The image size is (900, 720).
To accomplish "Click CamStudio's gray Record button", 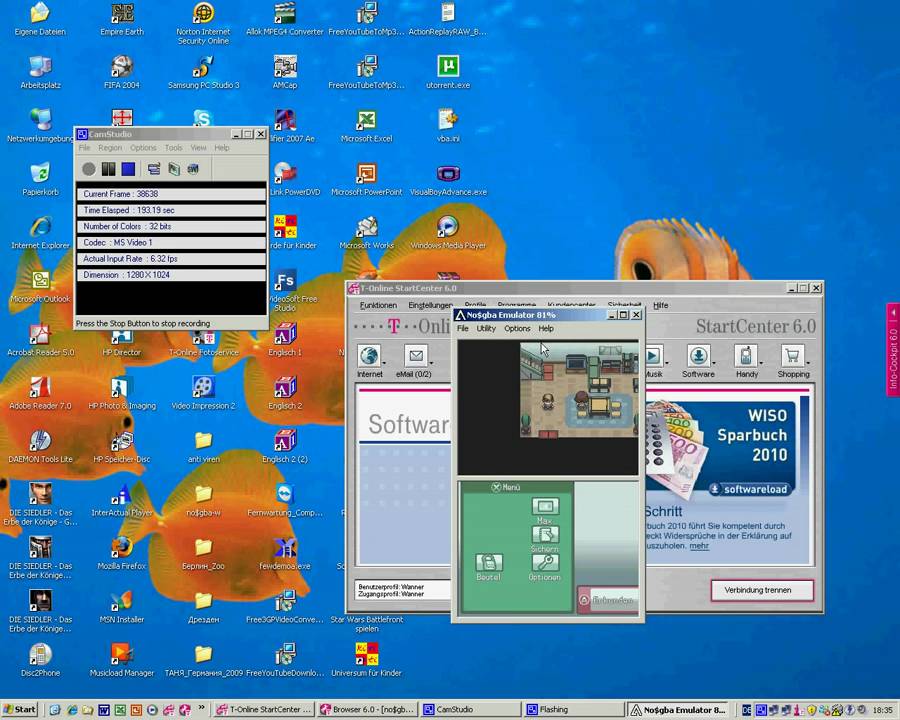I will [x=88, y=169].
